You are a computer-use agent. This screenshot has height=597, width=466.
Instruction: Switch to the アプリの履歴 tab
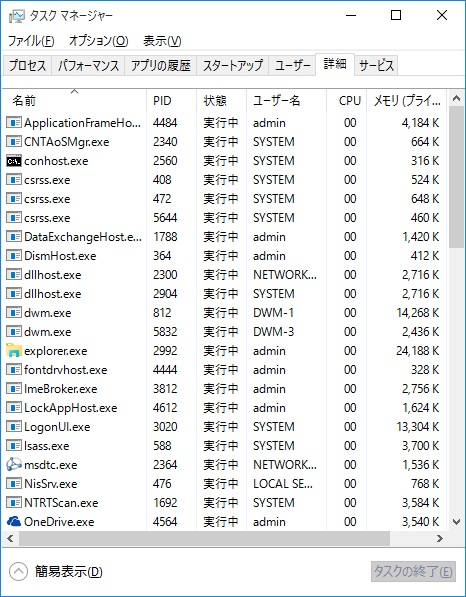coord(161,66)
